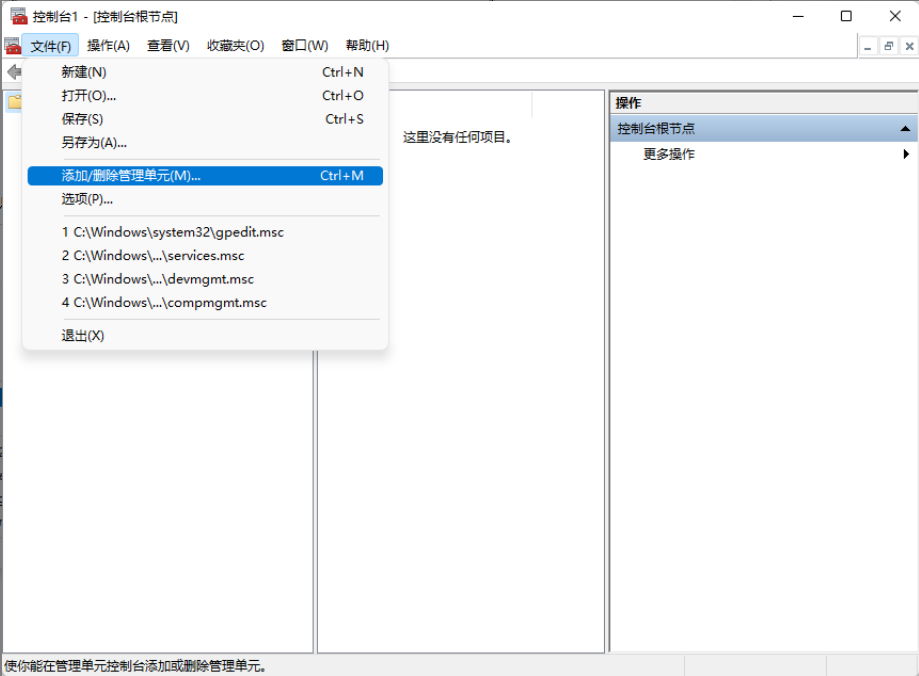Collapse the 控制台根节点 actions section
Viewport: 919px width, 676px height.
(905, 128)
